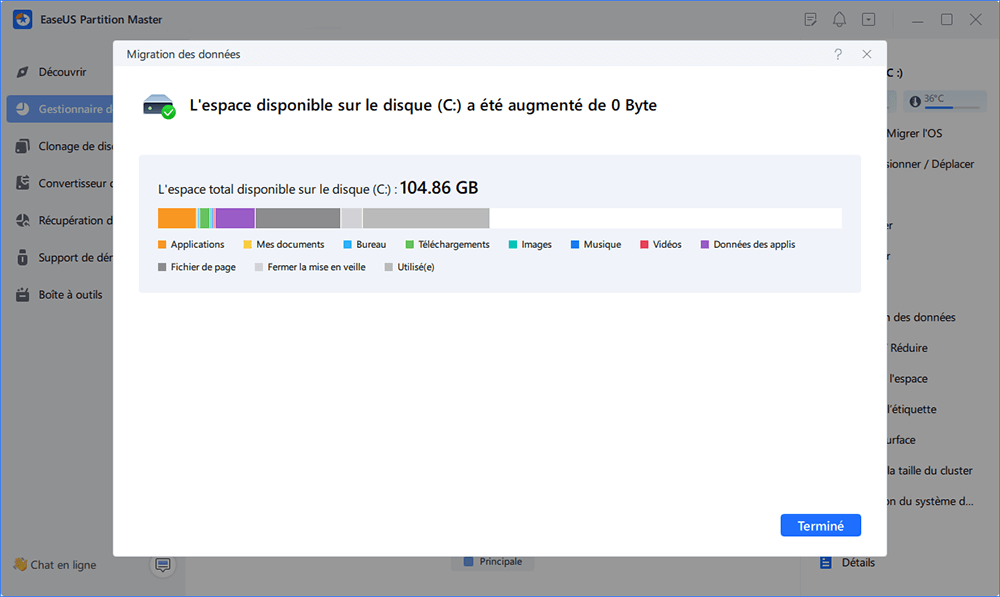Click the EaseUS Partition Master logo
This screenshot has height=597, width=1000.
(22, 20)
